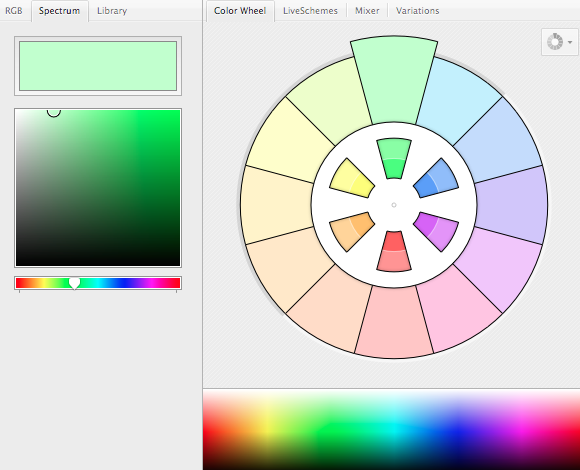Select the Spectrum tab
Image resolution: width=580 pixels, height=470 pixels.
tap(60, 11)
